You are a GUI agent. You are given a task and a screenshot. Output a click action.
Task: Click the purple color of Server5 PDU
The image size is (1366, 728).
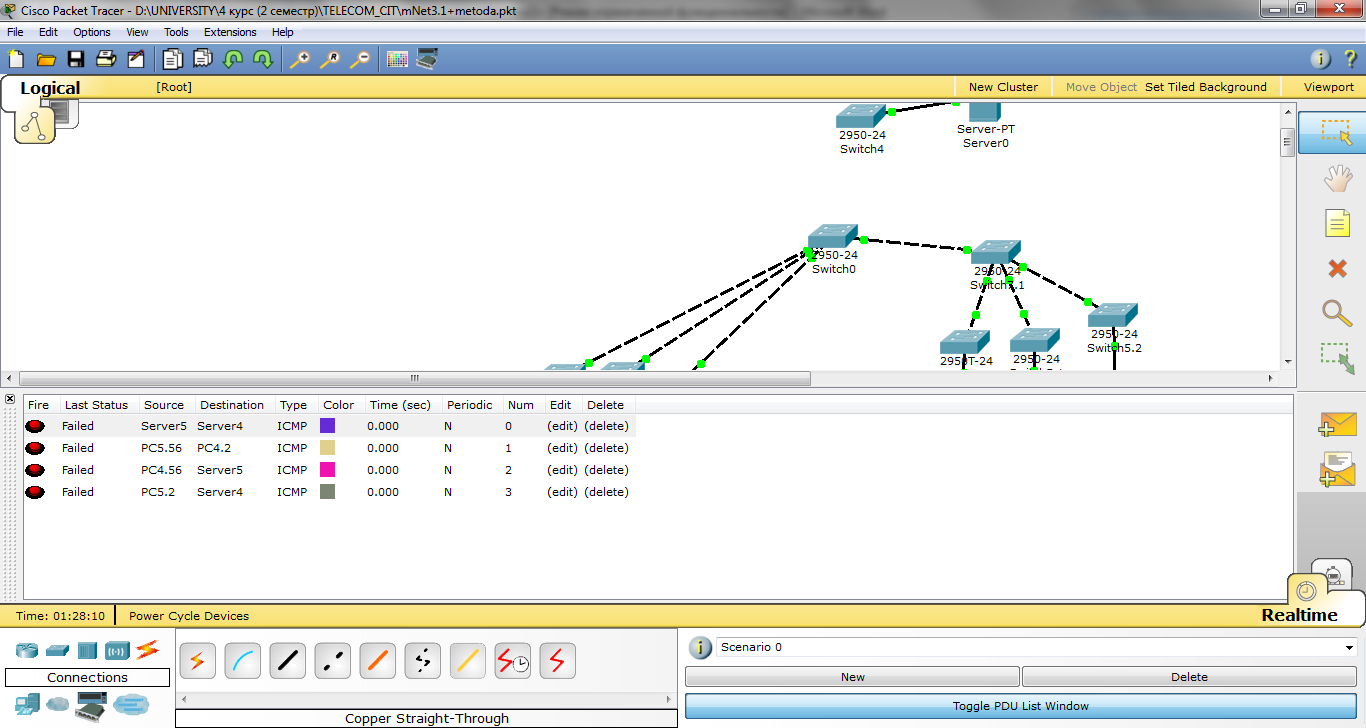[327, 426]
